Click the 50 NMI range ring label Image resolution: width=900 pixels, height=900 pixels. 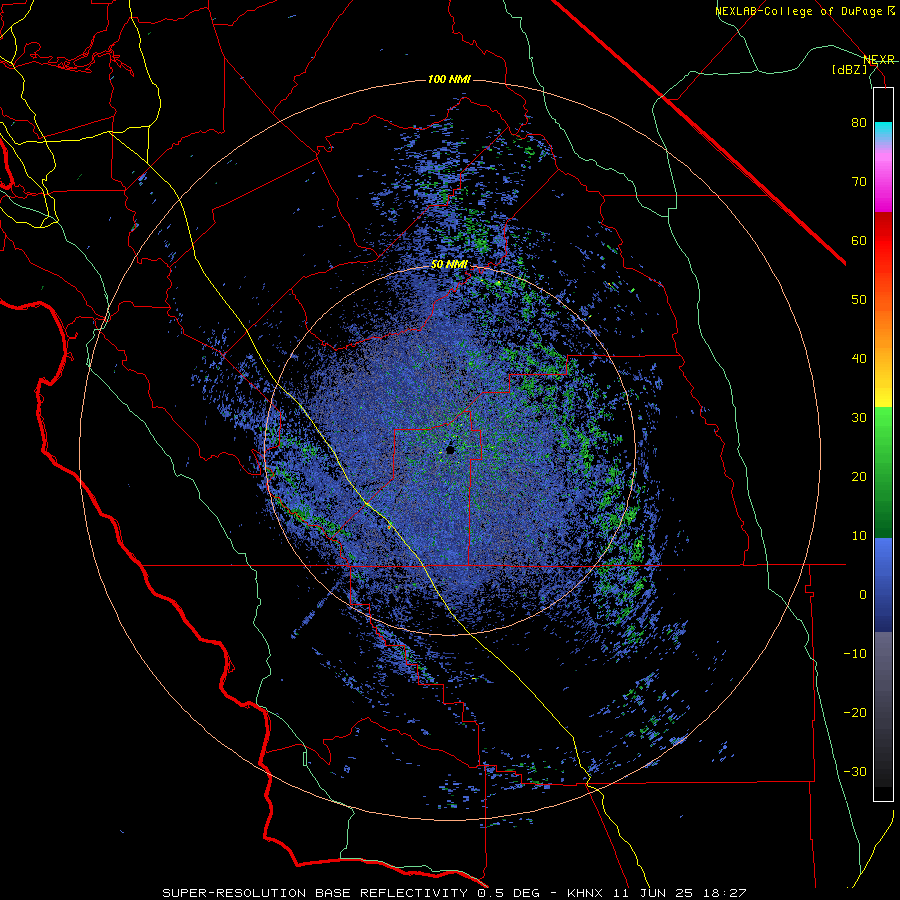[x=449, y=265]
